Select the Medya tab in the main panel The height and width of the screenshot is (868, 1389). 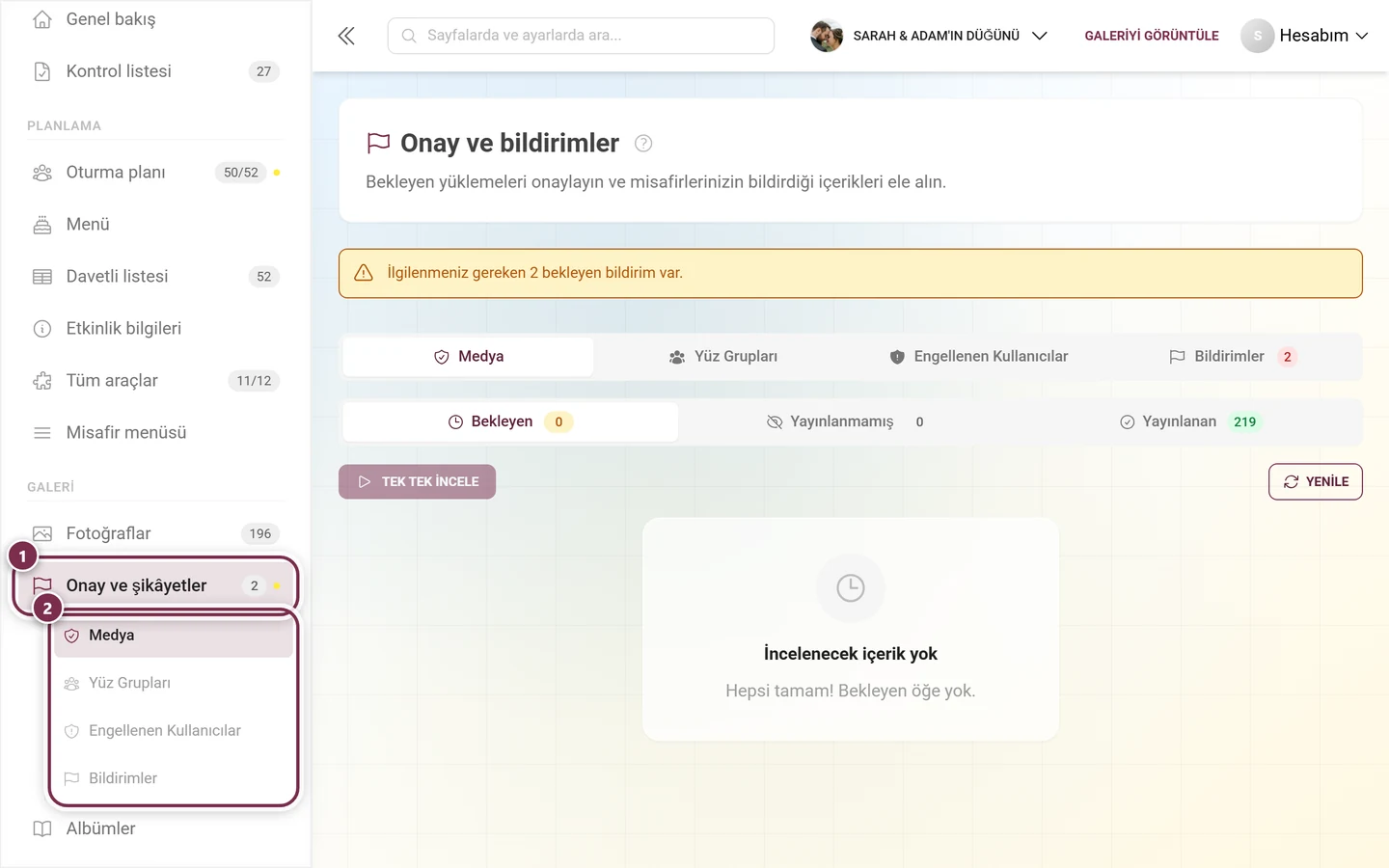(468, 357)
